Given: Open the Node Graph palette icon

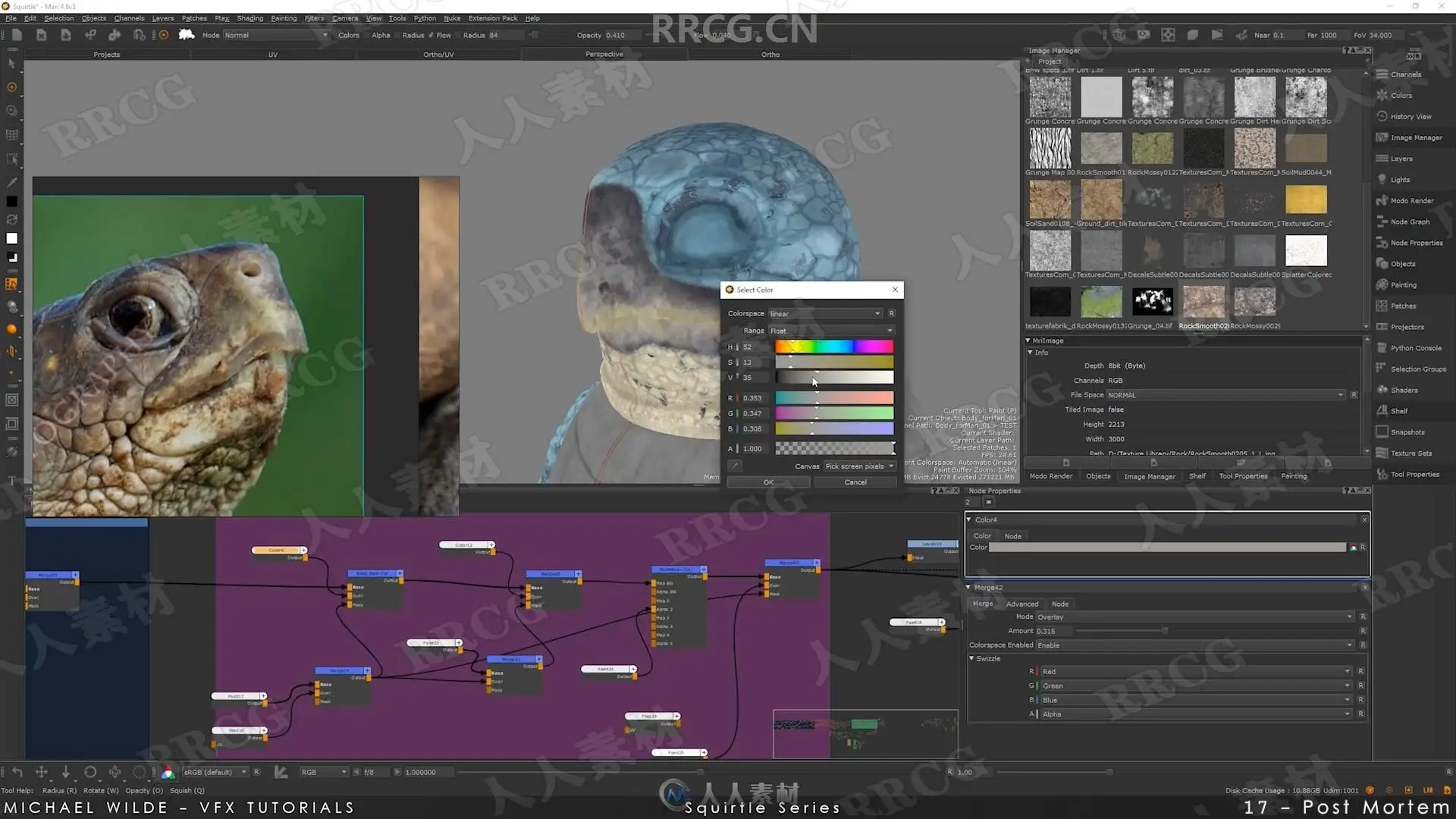Looking at the screenshot, I should (1382, 221).
